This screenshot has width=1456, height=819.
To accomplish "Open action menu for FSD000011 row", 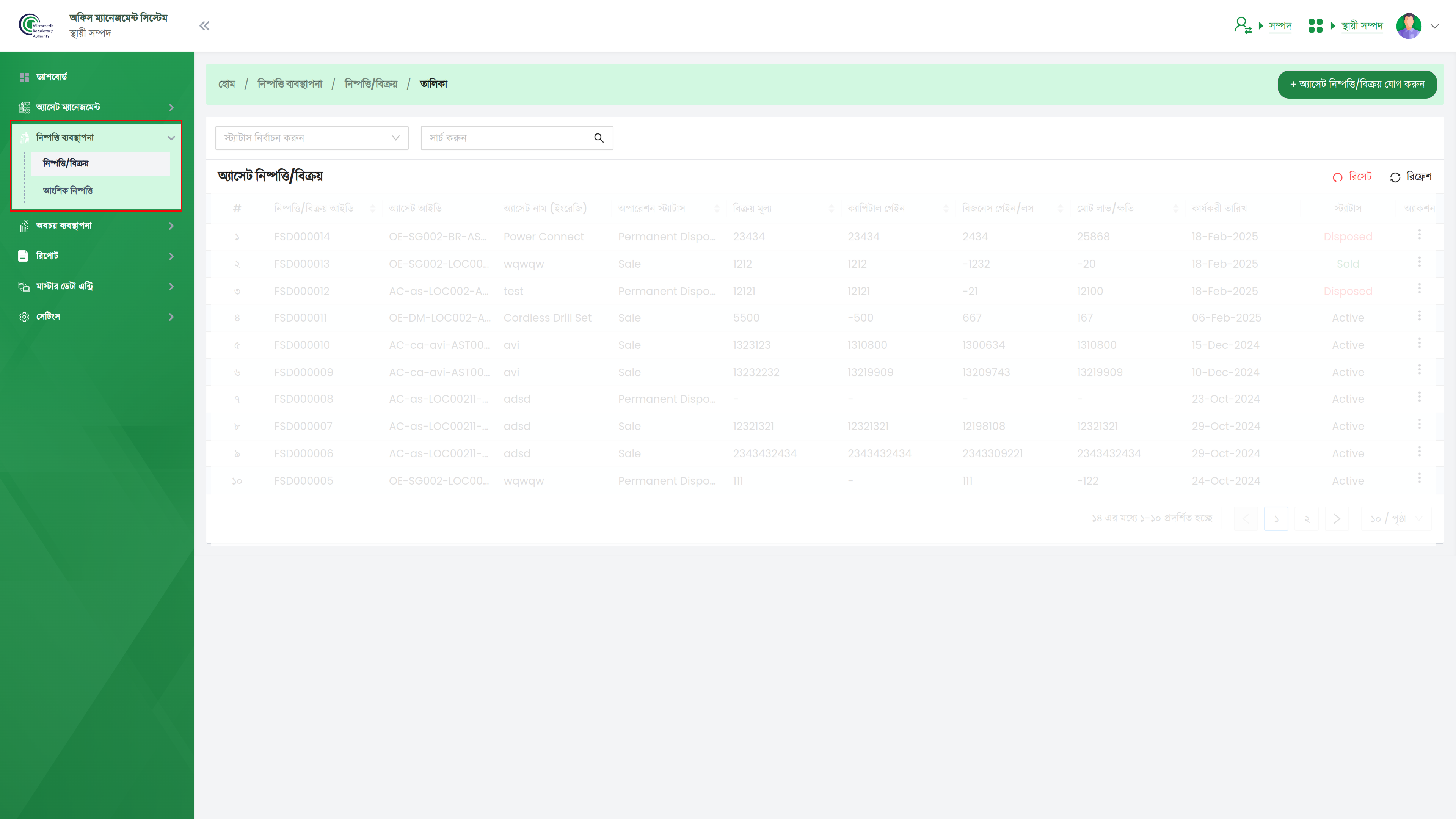I will coord(1419,315).
